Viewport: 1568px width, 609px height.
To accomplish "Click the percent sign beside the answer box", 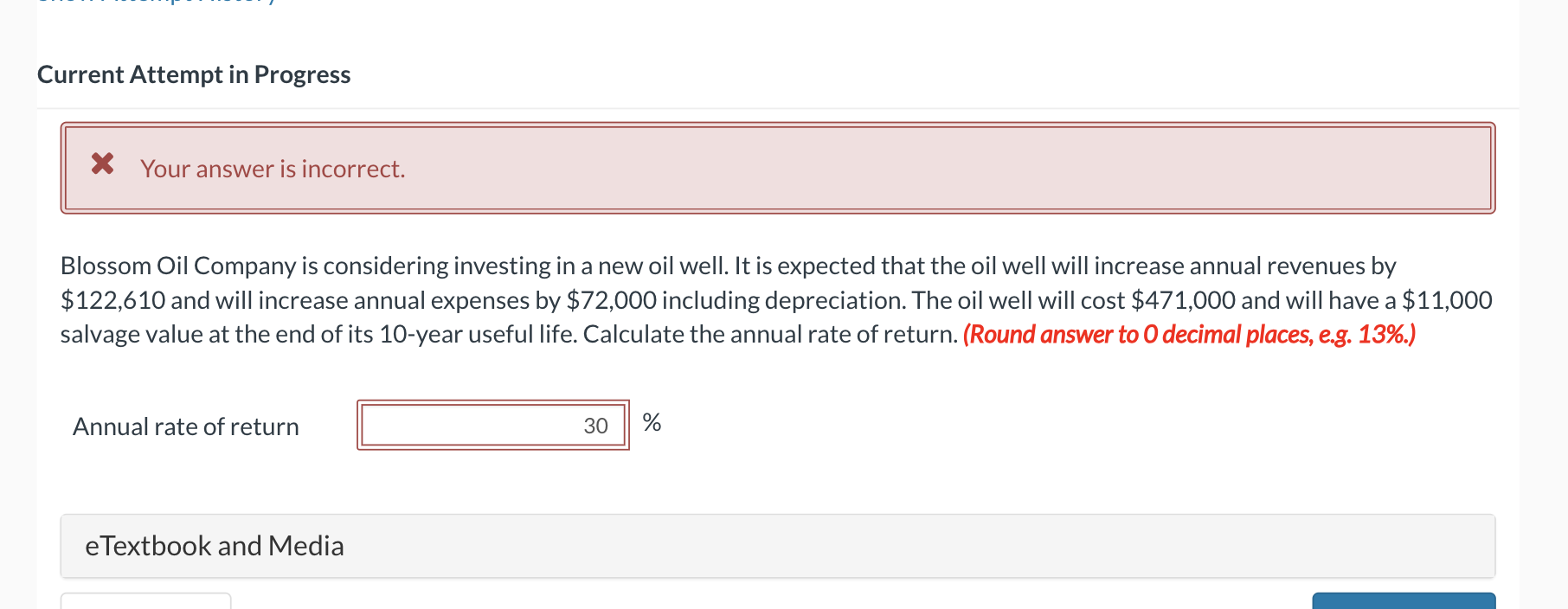I will coord(652,423).
